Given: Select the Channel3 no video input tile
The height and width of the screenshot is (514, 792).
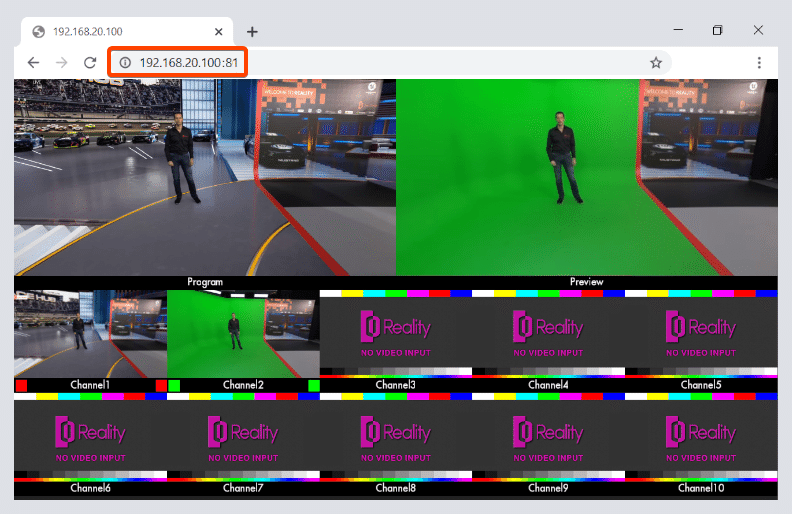Looking at the screenshot, I should tap(395, 334).
